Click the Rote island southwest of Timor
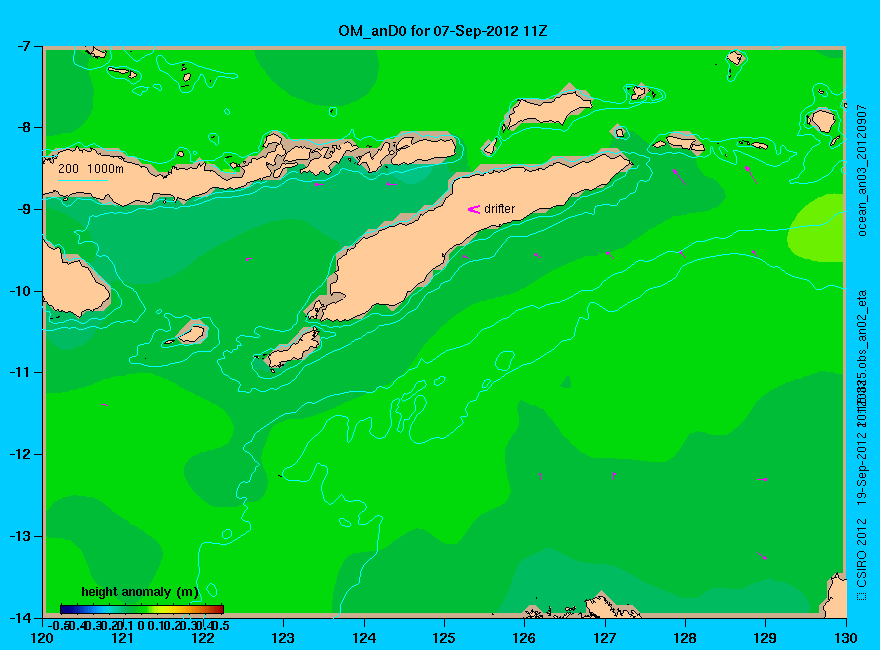 [x=293, y=348]
